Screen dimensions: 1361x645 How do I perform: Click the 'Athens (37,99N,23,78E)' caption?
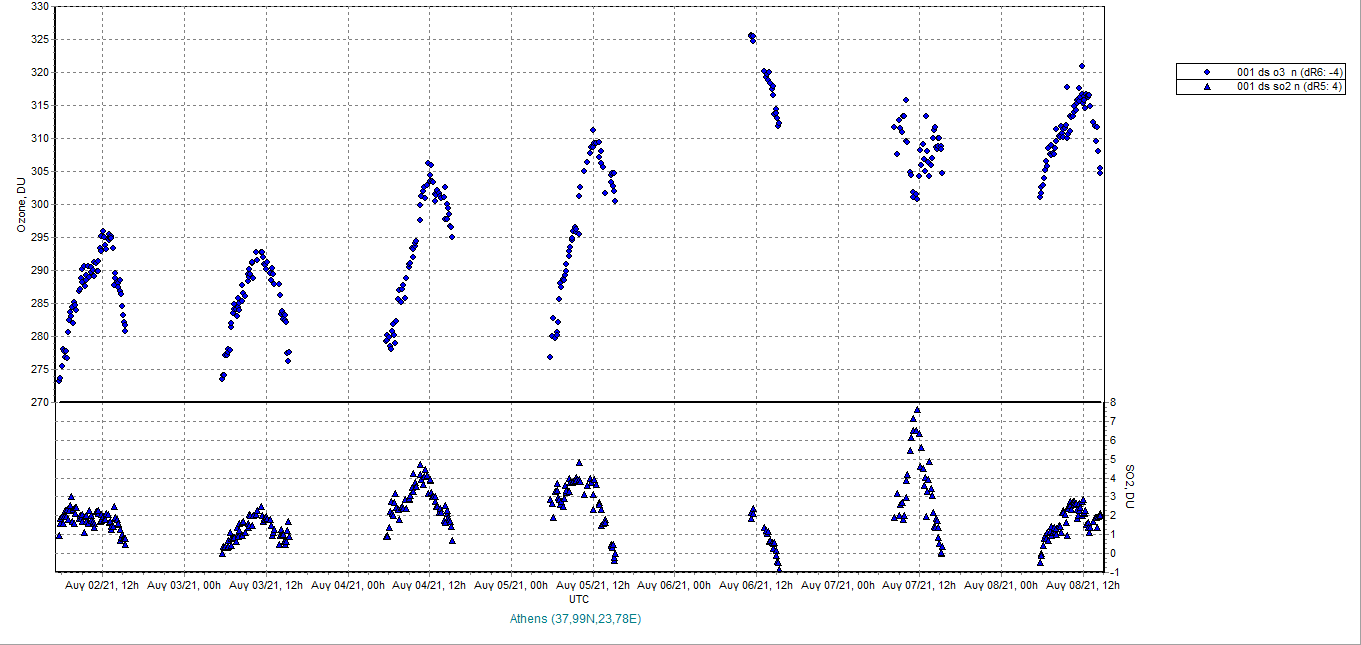point(575,619)
